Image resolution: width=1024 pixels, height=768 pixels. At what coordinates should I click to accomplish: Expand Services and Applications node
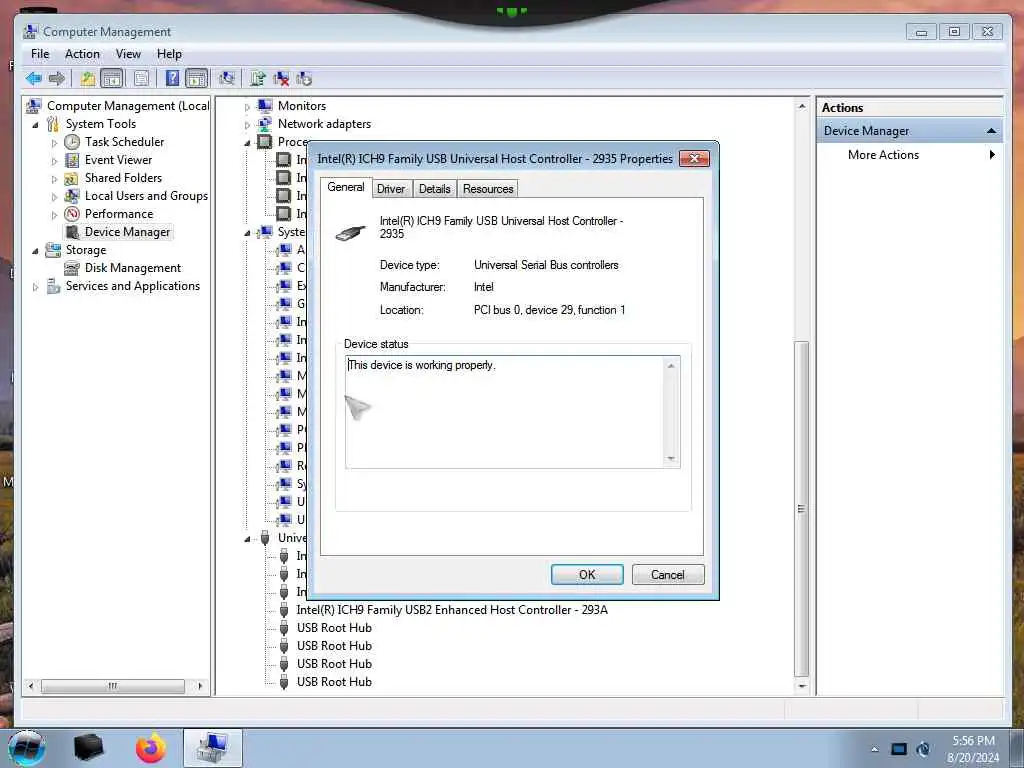[35, 287]
